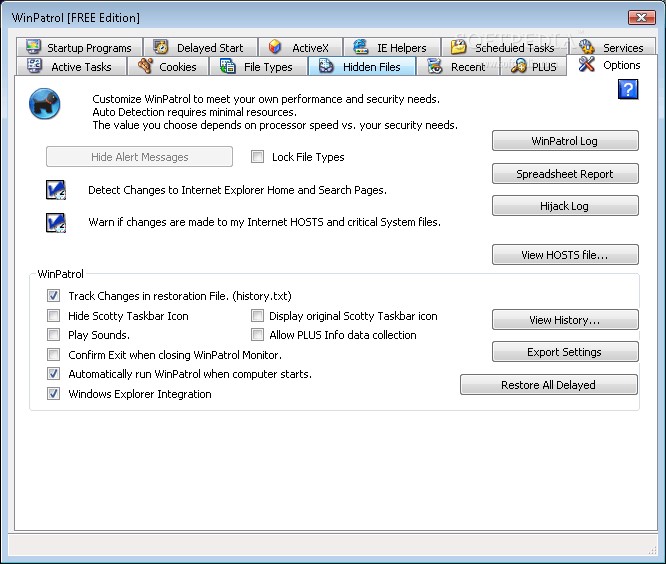Enable Play Sounds checkbox
The width and height of the screenshot is (666, 564).
[x=54, y=335]
